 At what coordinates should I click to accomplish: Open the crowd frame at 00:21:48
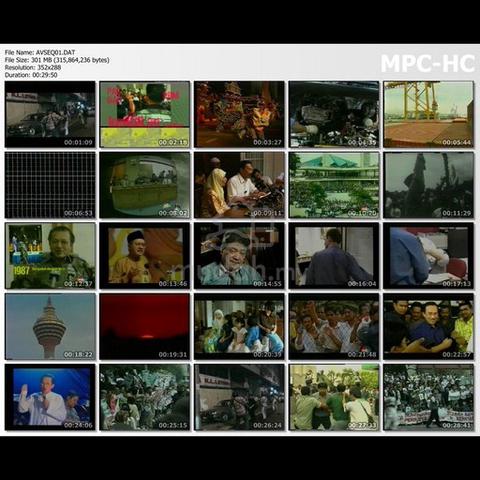(334, 326)
